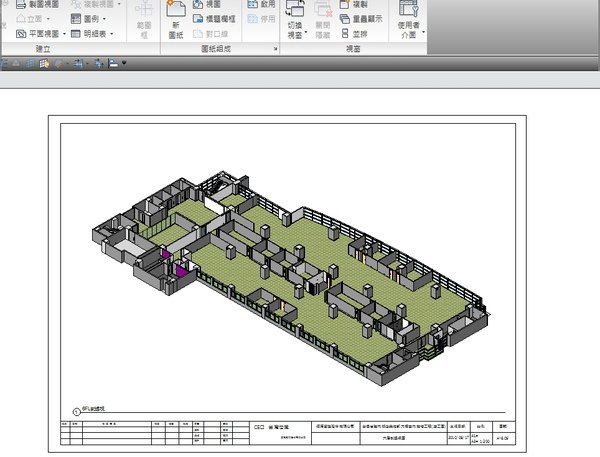Click the 標題欄框 (Title Block) tool
The image size is (600, 457).
(x=214, y=19)
